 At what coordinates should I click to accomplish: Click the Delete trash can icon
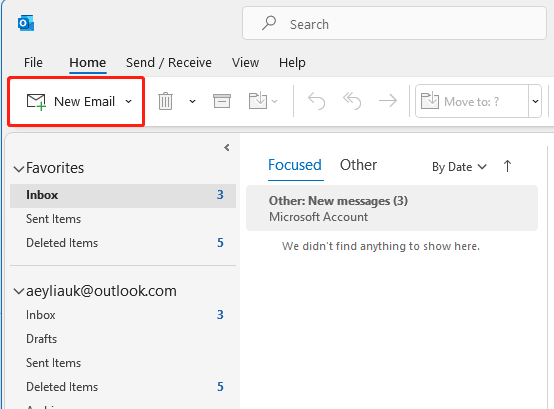[165, 101]
